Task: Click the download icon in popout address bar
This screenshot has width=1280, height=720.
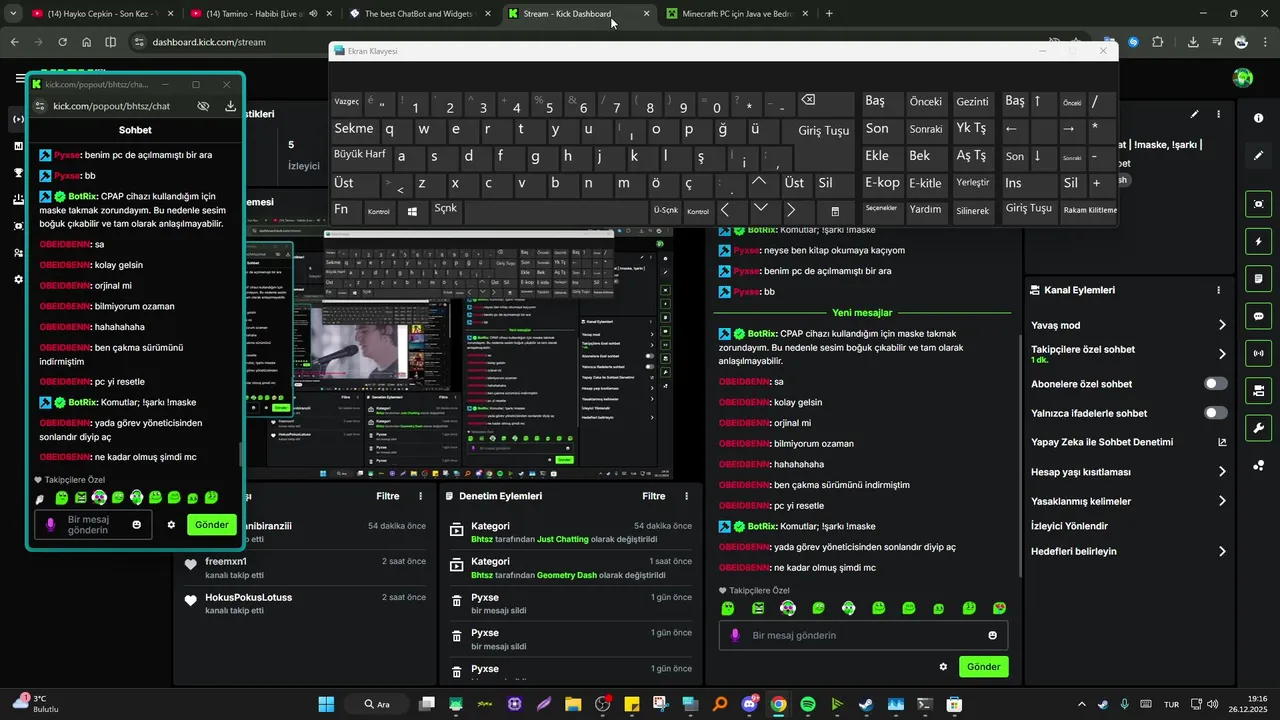Action: tap(230, 106)
